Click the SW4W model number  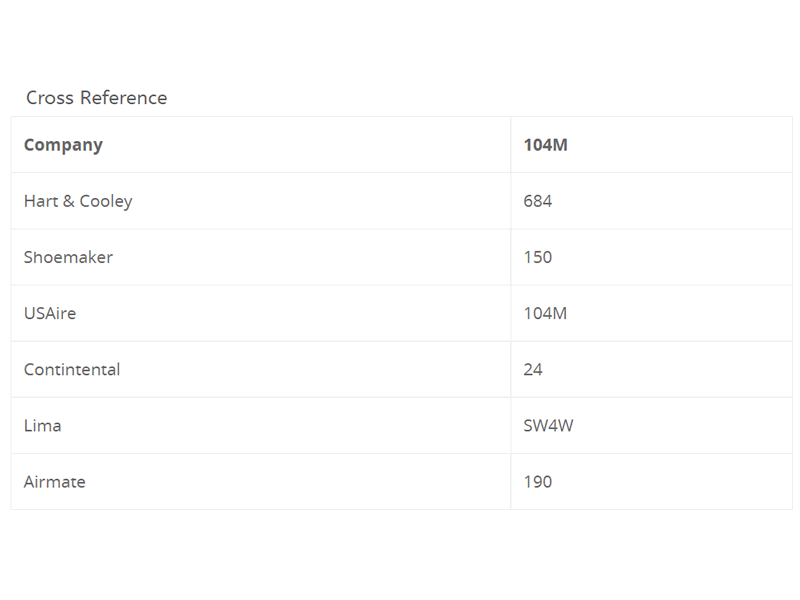point(548,425)
